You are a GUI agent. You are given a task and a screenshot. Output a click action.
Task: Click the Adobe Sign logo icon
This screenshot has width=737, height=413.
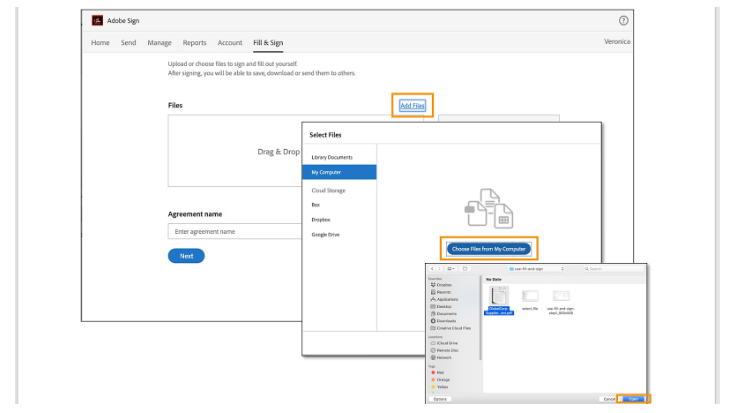97,20
